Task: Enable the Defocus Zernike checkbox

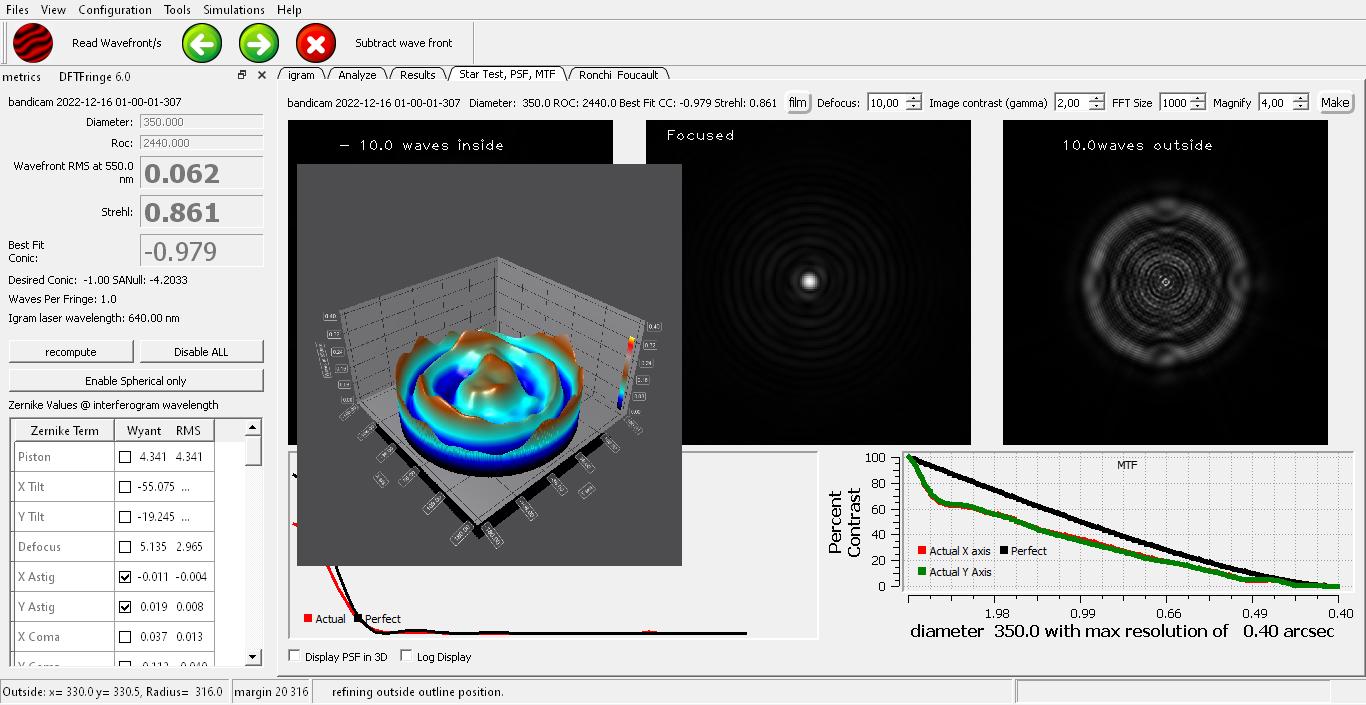Action: [125, 547]
